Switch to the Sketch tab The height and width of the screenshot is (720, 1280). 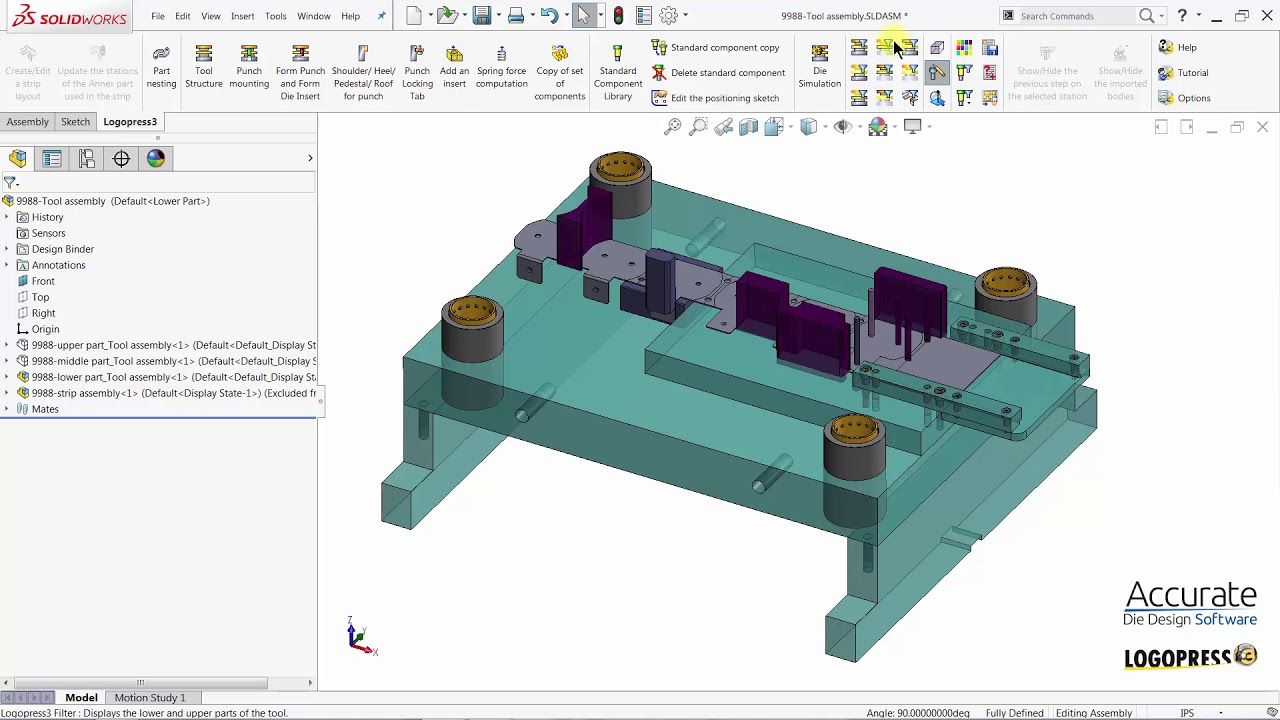point(75,121)
